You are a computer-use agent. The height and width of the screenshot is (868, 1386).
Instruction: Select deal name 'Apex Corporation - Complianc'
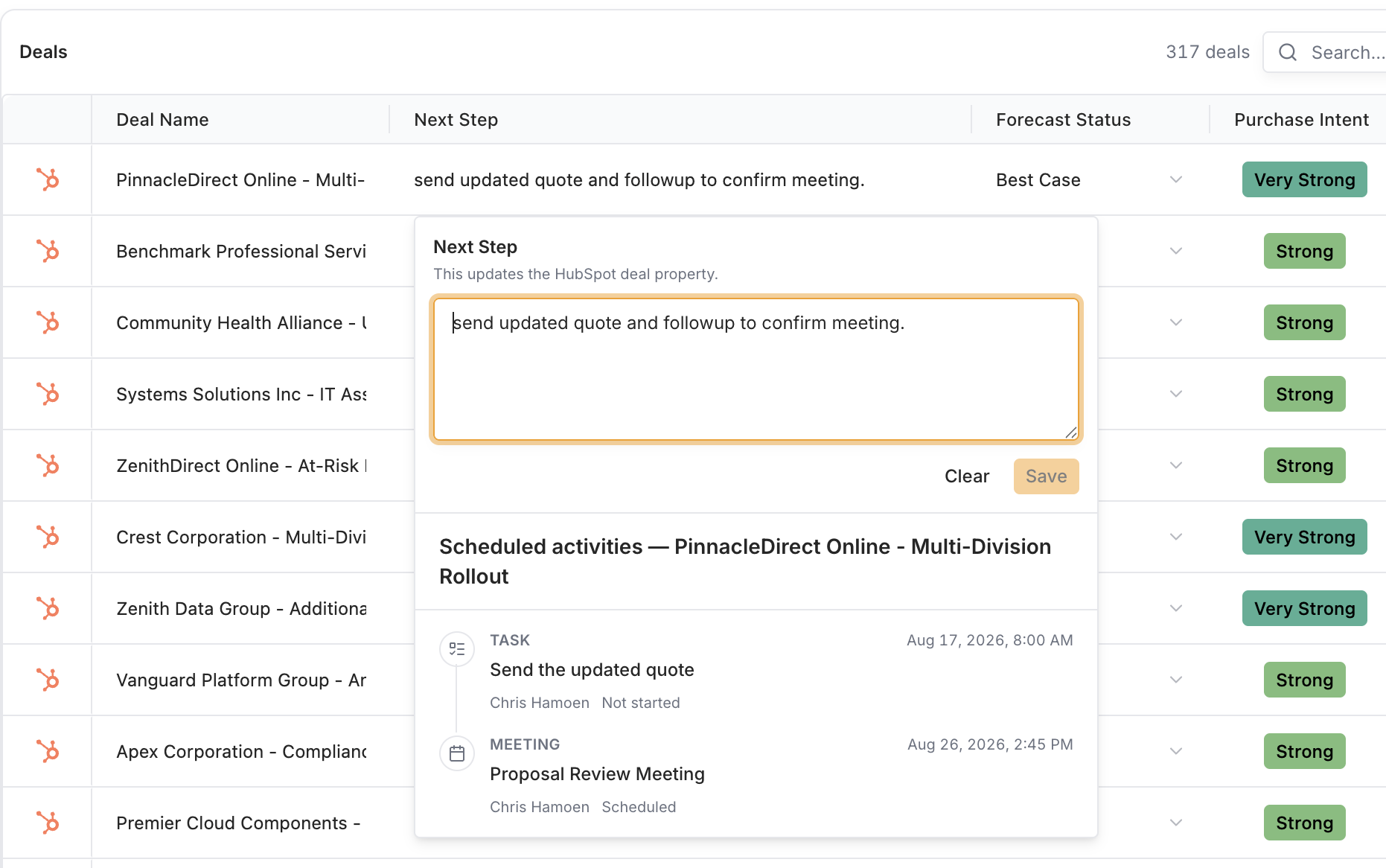pos(241,751)
